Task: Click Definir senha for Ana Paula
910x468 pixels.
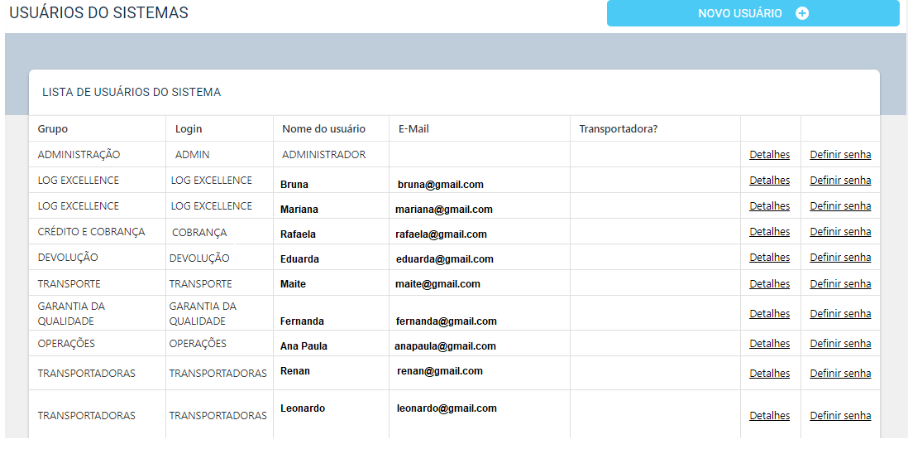Action: tap(840, 343)
